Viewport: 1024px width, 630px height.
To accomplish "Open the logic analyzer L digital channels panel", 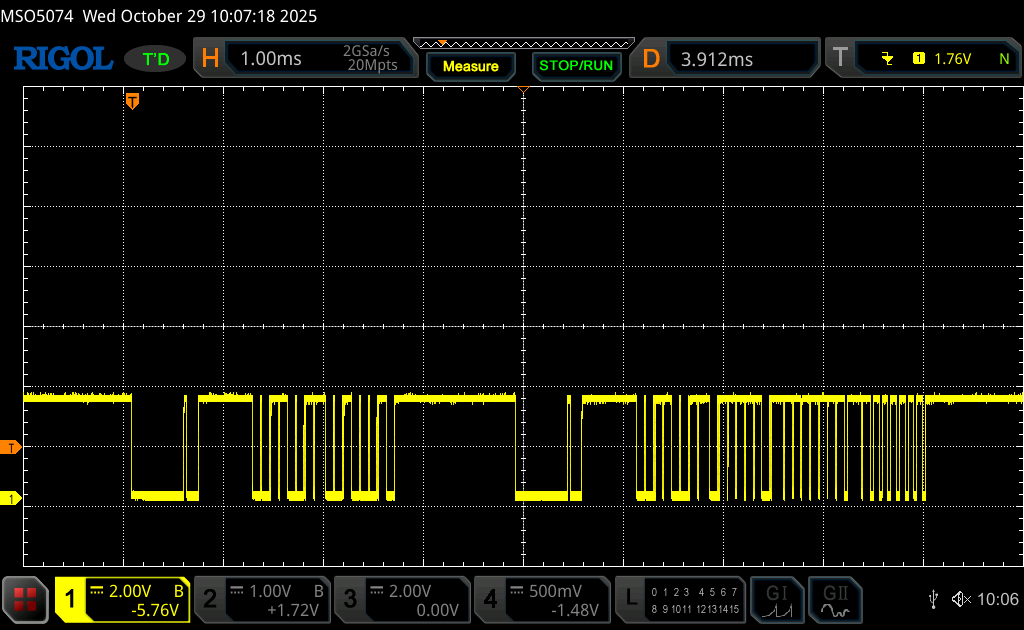I will click(x=682, y=599).
